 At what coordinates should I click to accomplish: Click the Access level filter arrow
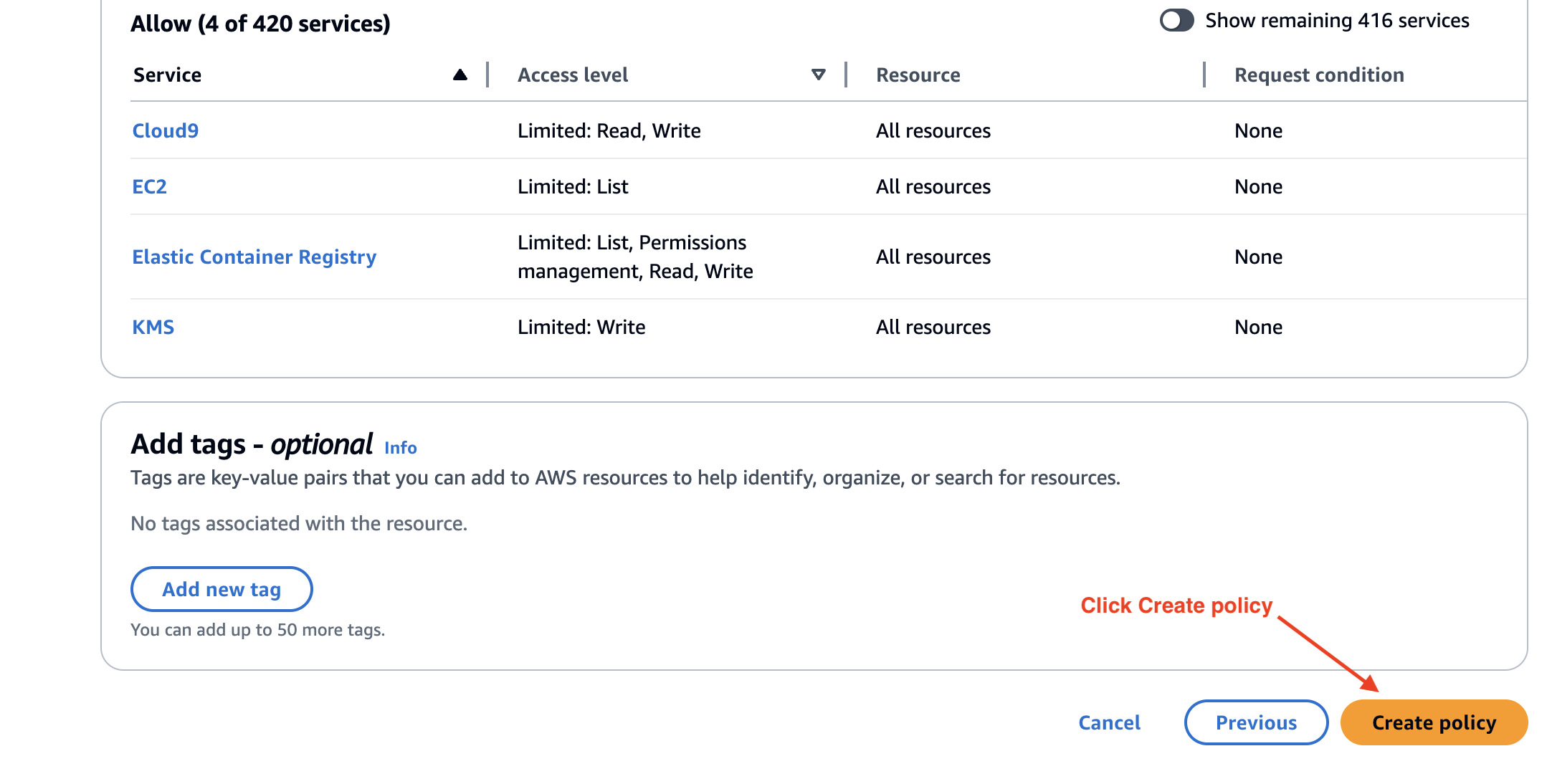pyautogui.click(x=817, y=74)
